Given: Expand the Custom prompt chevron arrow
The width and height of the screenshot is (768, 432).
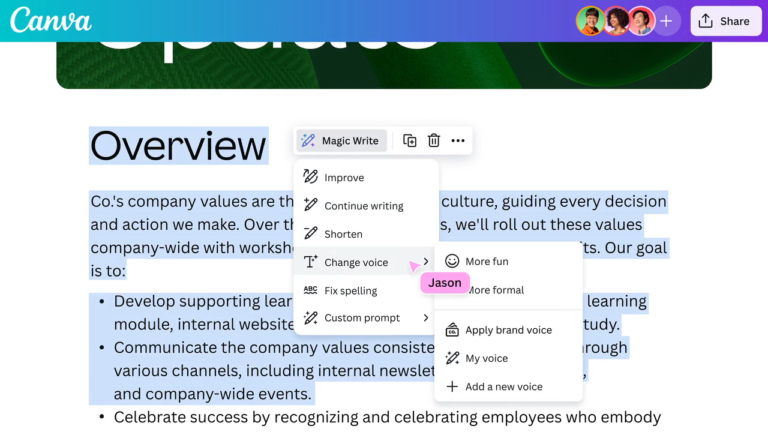Looking at the screenshot, I should coord(426,318).
